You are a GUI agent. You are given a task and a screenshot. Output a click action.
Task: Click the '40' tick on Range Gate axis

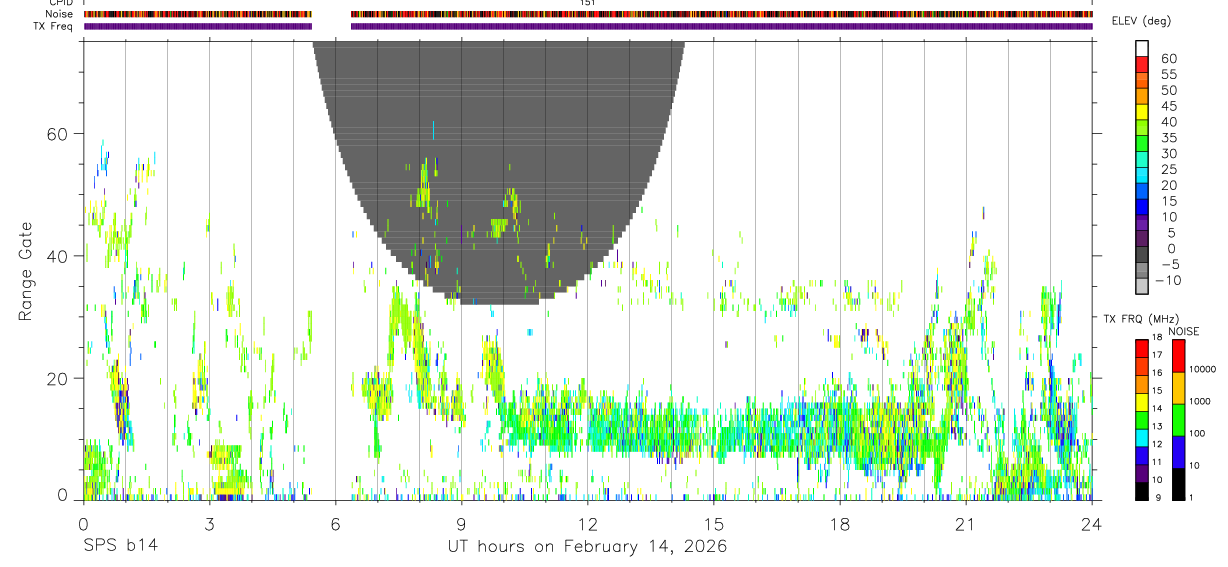[59, 256]
